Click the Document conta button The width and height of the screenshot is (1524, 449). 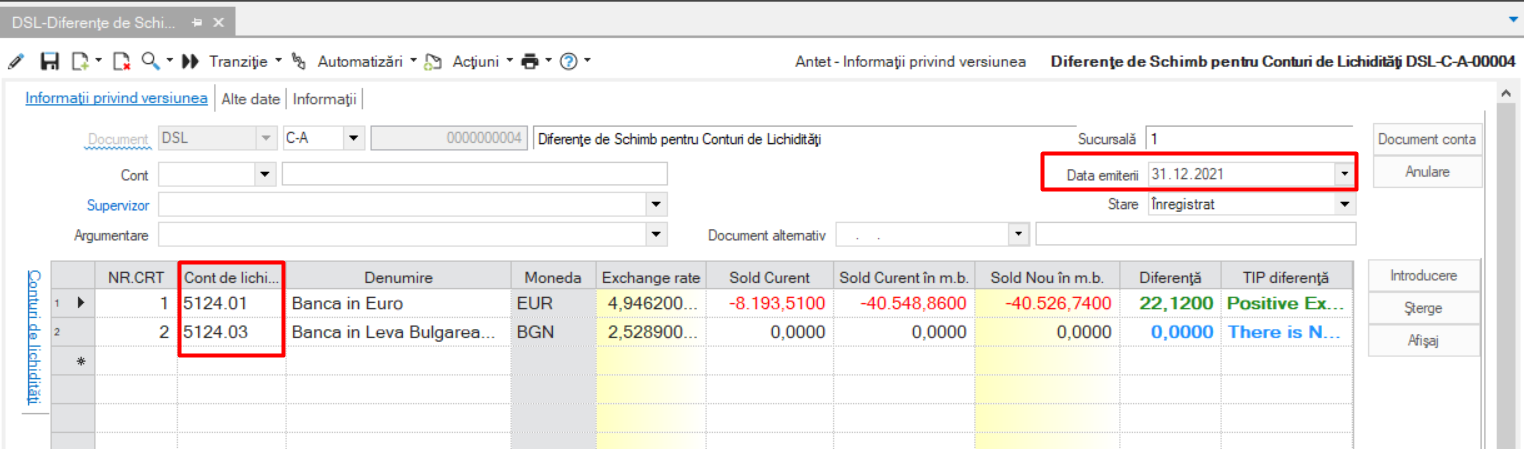(x=1427, y=140)
